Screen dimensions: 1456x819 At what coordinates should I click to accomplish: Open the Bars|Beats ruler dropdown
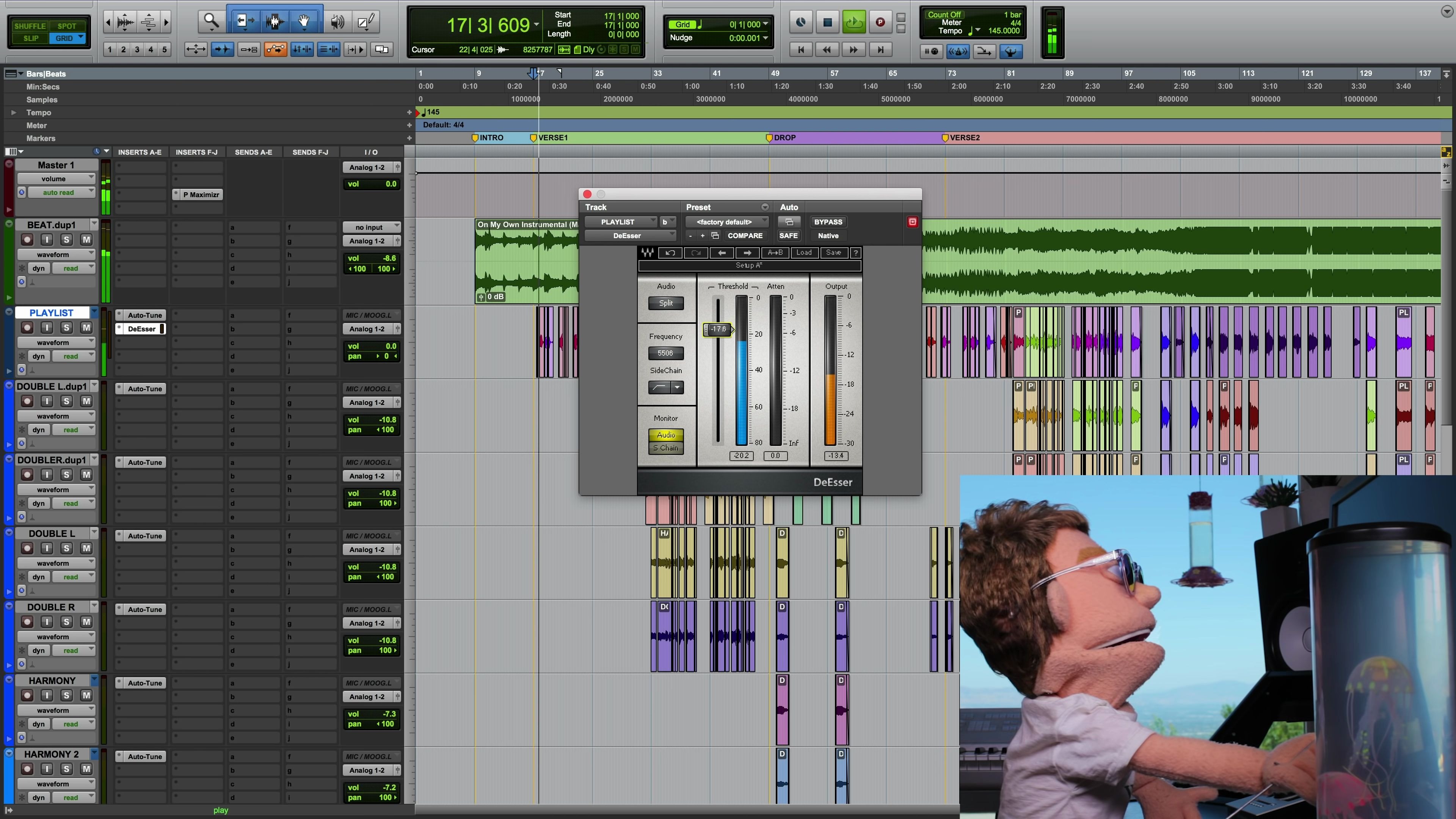[20, 74]
